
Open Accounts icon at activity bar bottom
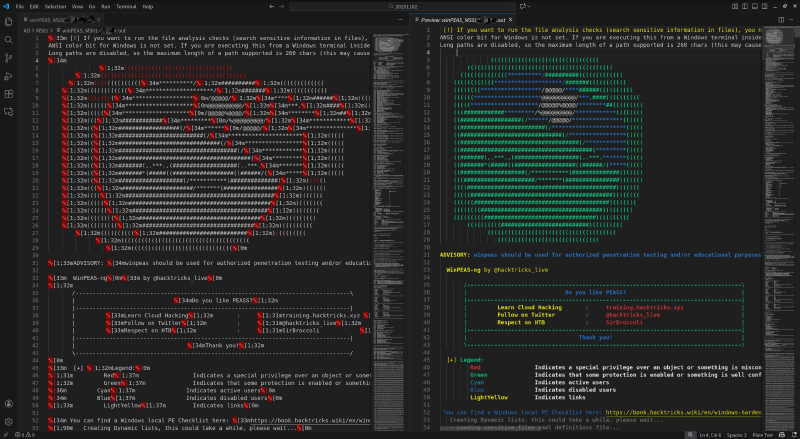coord(7,404)
